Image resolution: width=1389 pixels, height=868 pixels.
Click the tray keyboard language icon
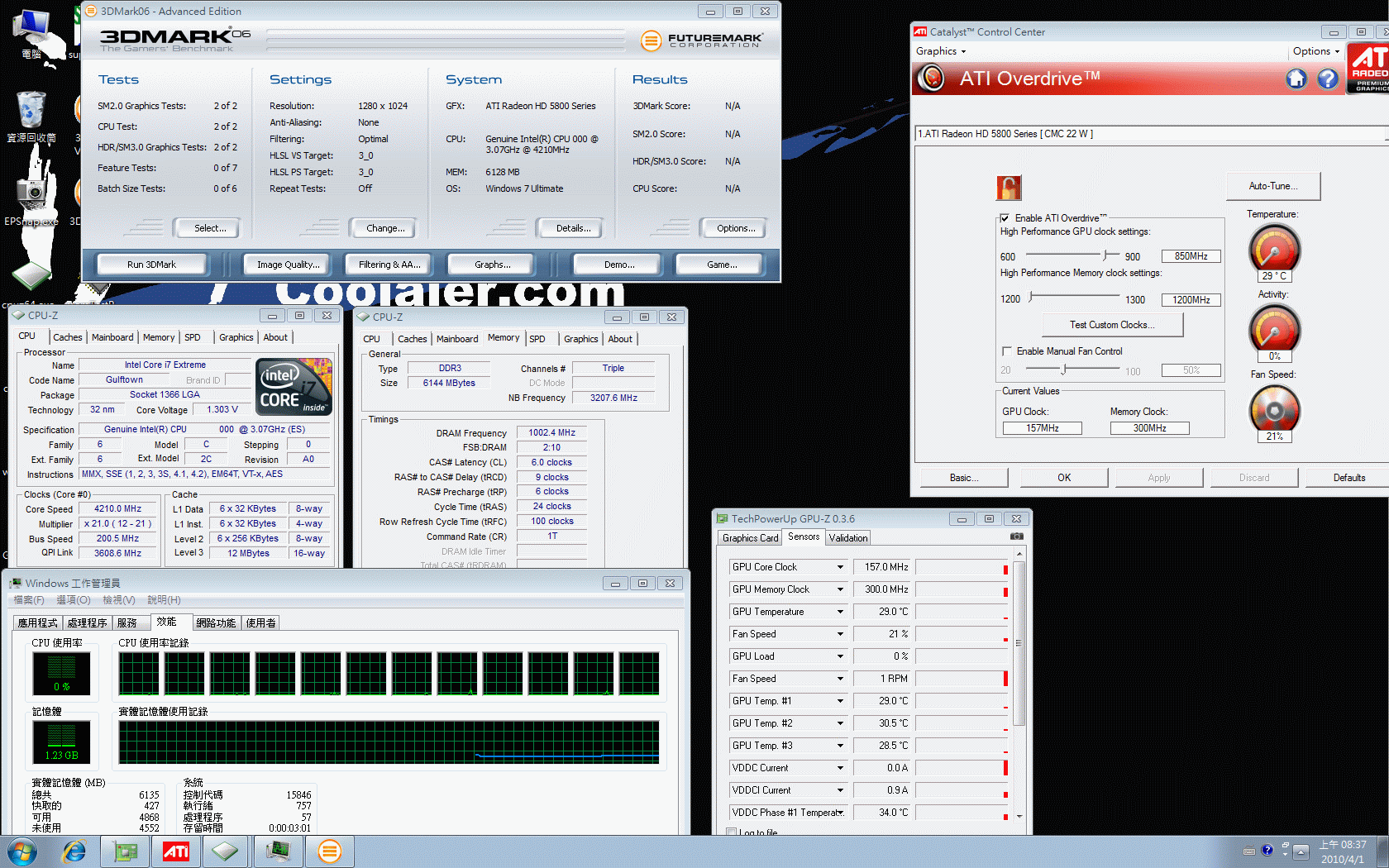click(x=1248, y=851)
